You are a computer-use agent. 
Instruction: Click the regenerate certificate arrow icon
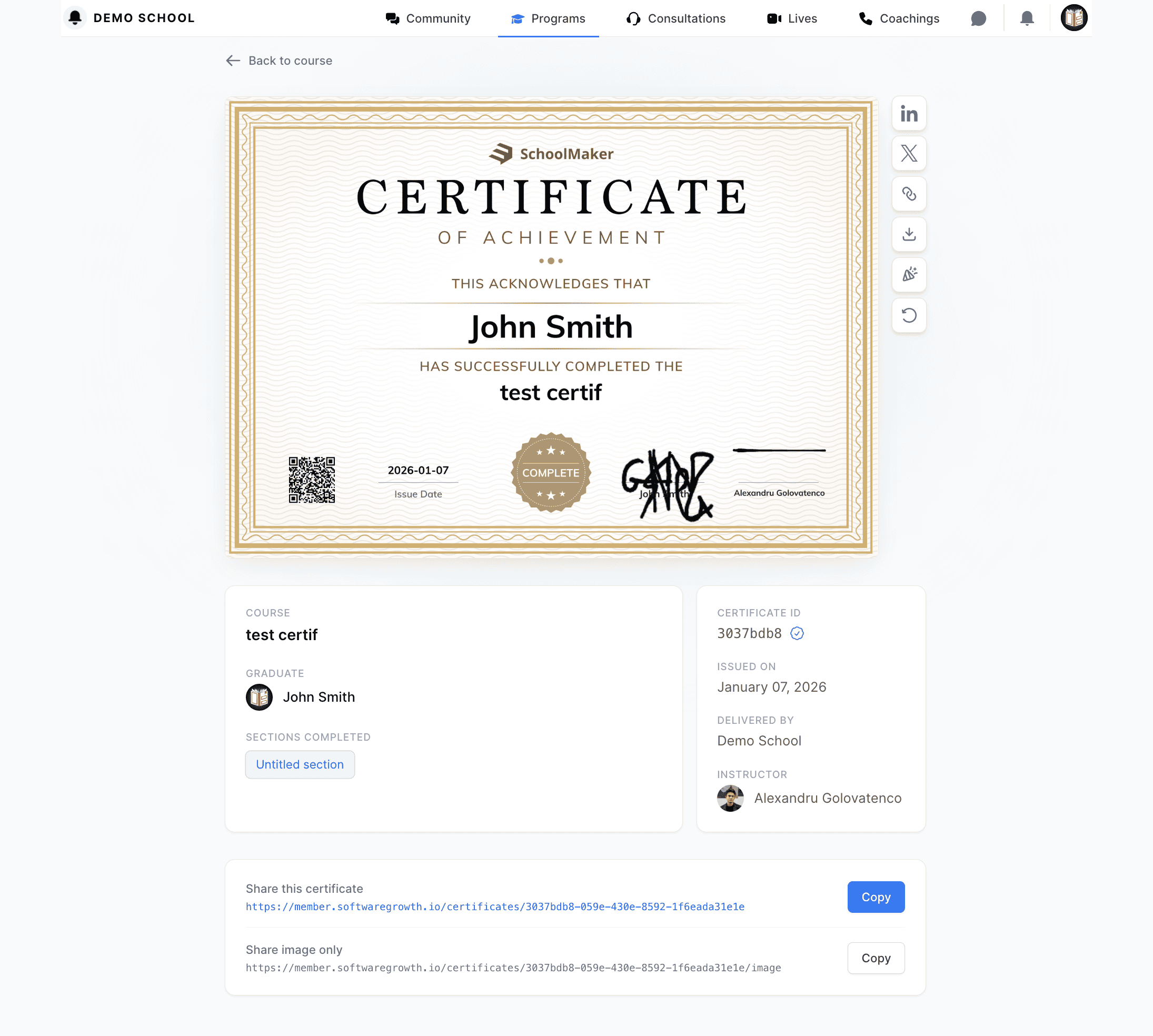tap(909, 315)
